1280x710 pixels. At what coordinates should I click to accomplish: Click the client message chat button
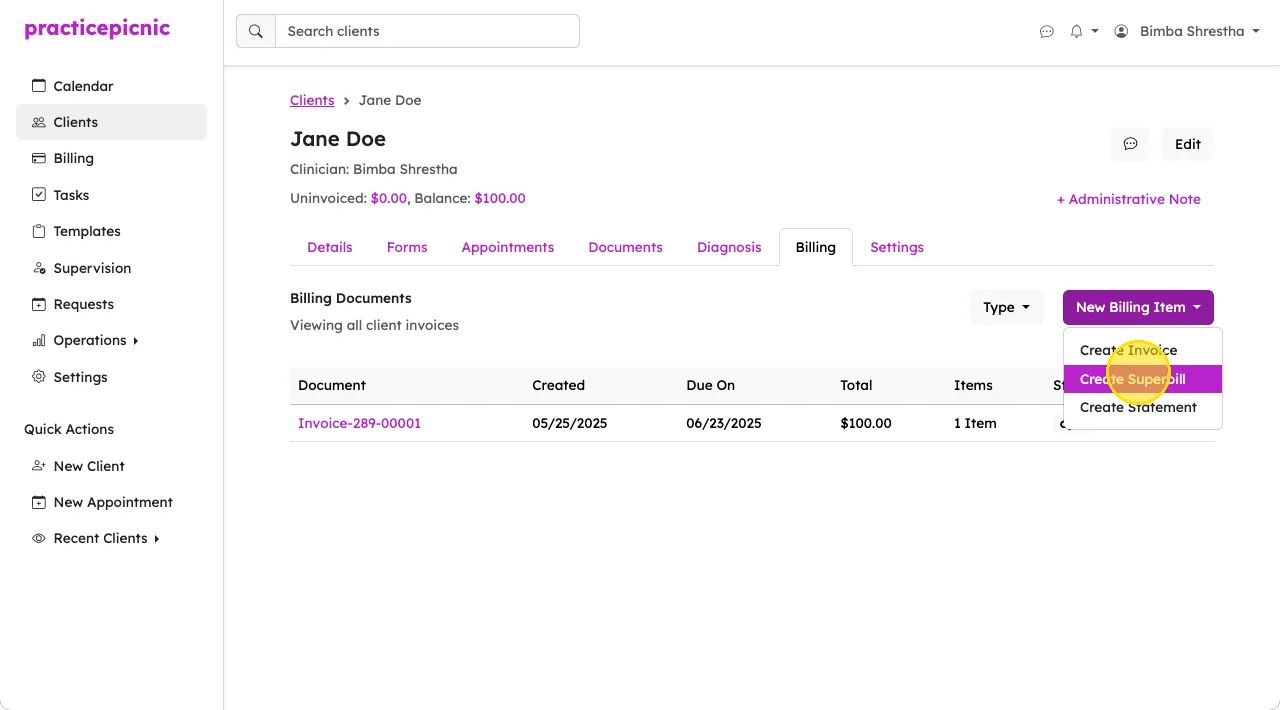(1130, 144)
